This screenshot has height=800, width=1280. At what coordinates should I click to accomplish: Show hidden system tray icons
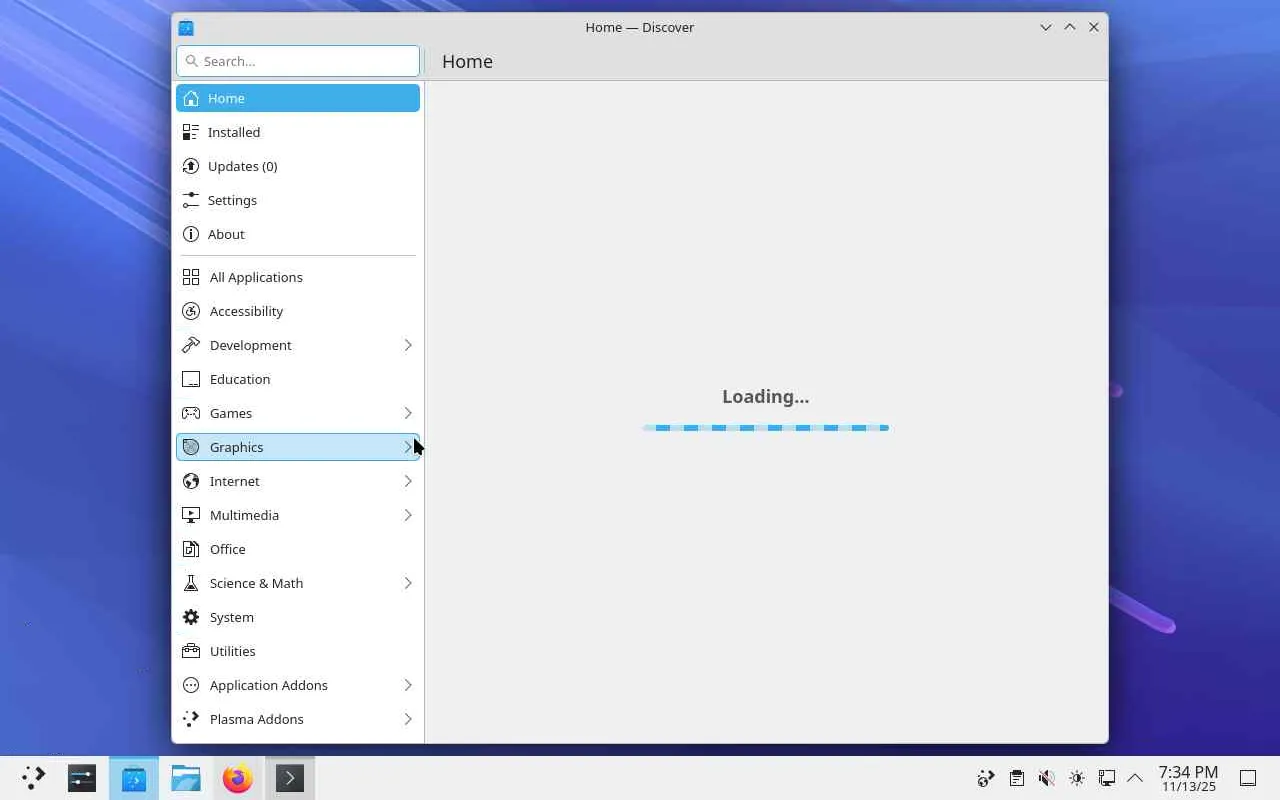pos(1135,778)
